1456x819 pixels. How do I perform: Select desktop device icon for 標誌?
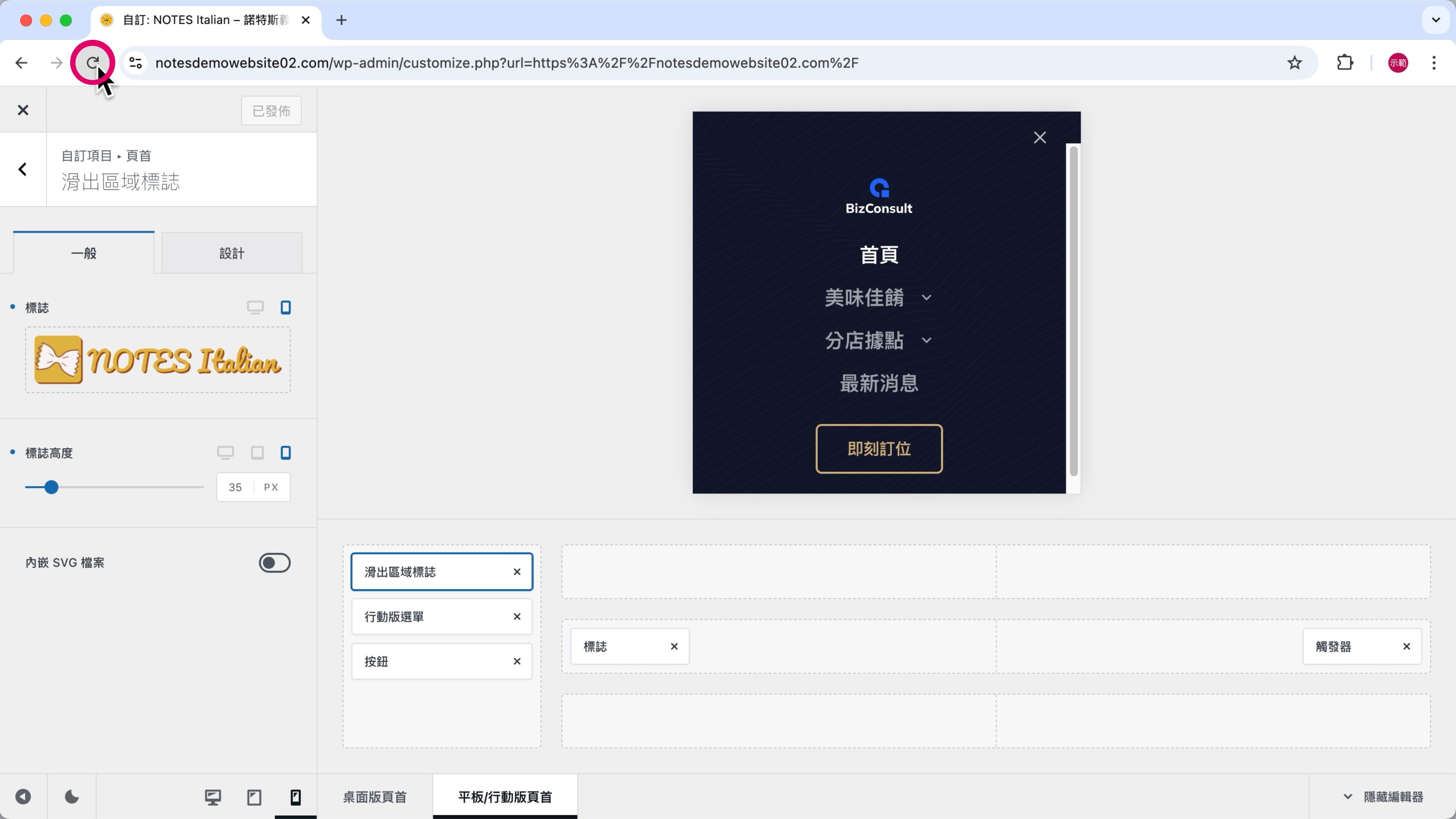255,308
